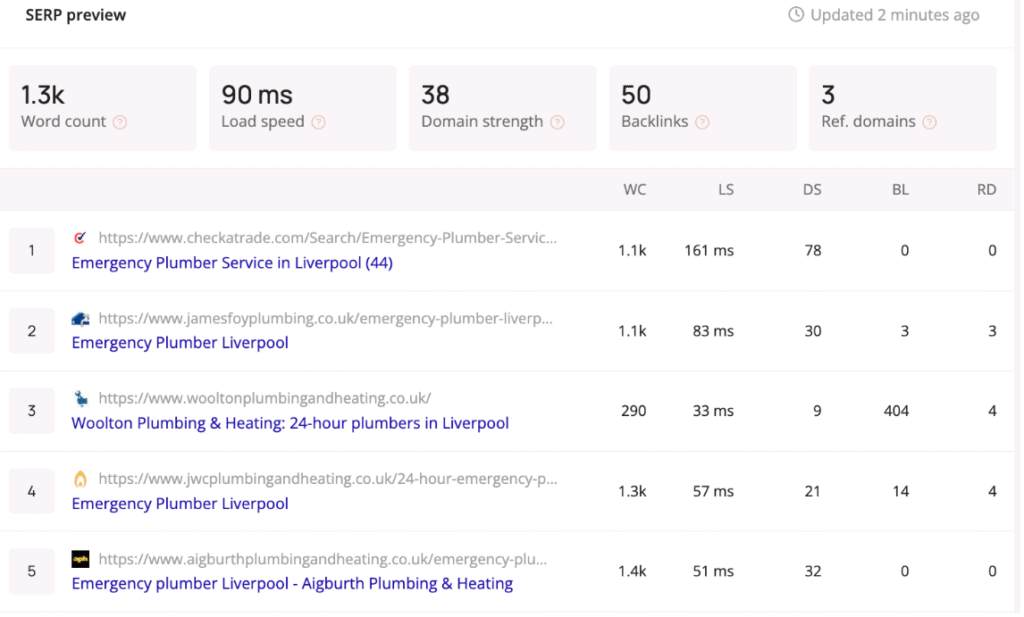
Task: Click the Aigburth Plumbing favicon in result 5
Action: (x=80, y=559)
